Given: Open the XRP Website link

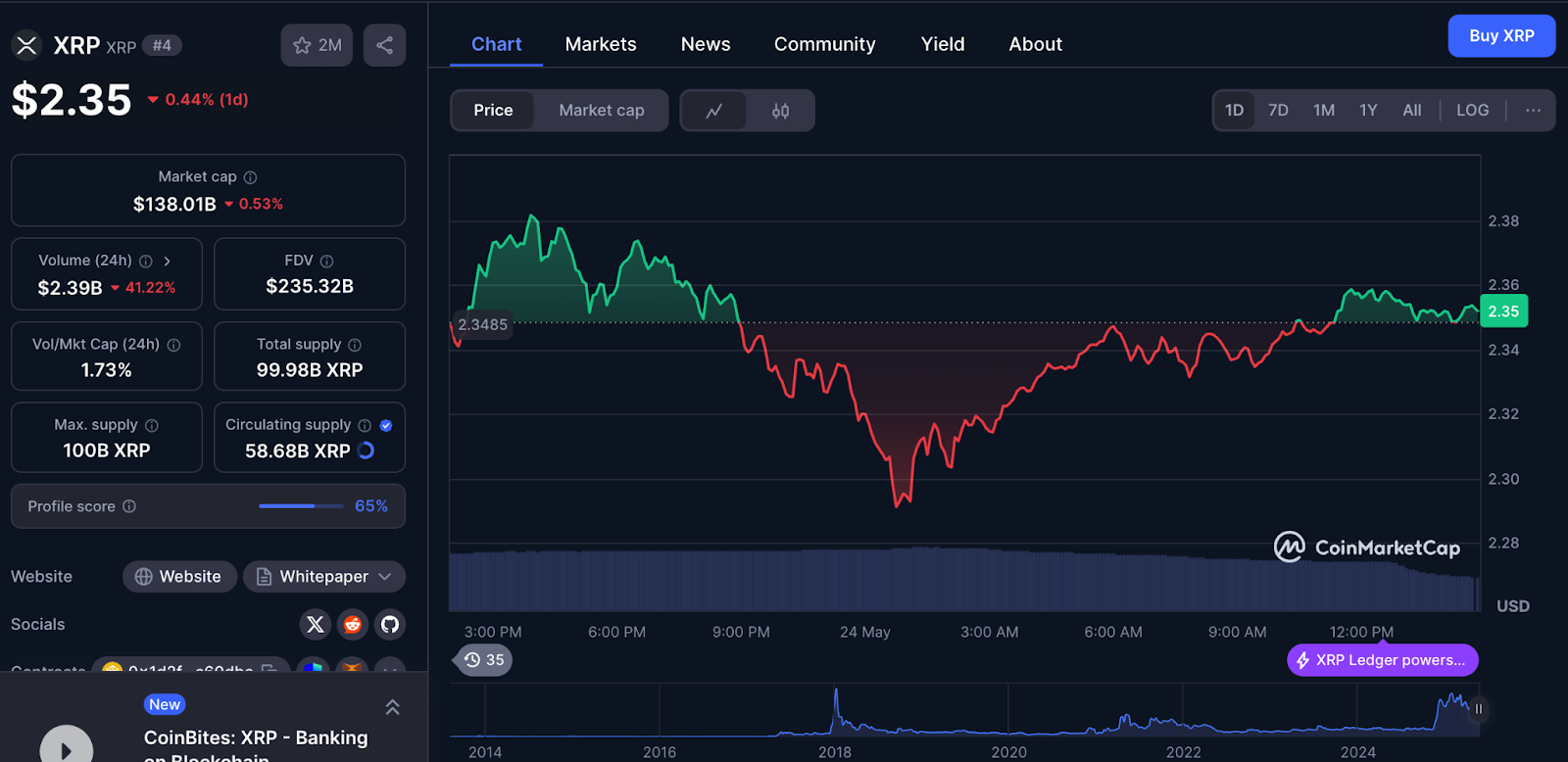Looking at the screenshot, I should [x=179, y=577].
